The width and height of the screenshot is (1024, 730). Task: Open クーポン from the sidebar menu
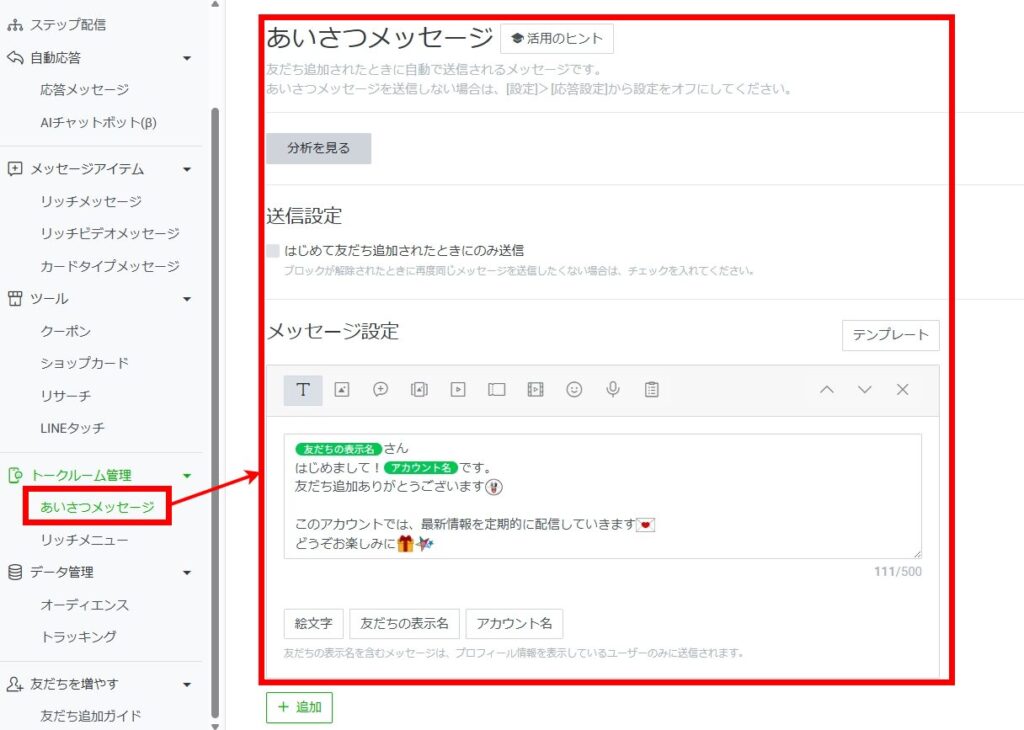click(65, 331)
